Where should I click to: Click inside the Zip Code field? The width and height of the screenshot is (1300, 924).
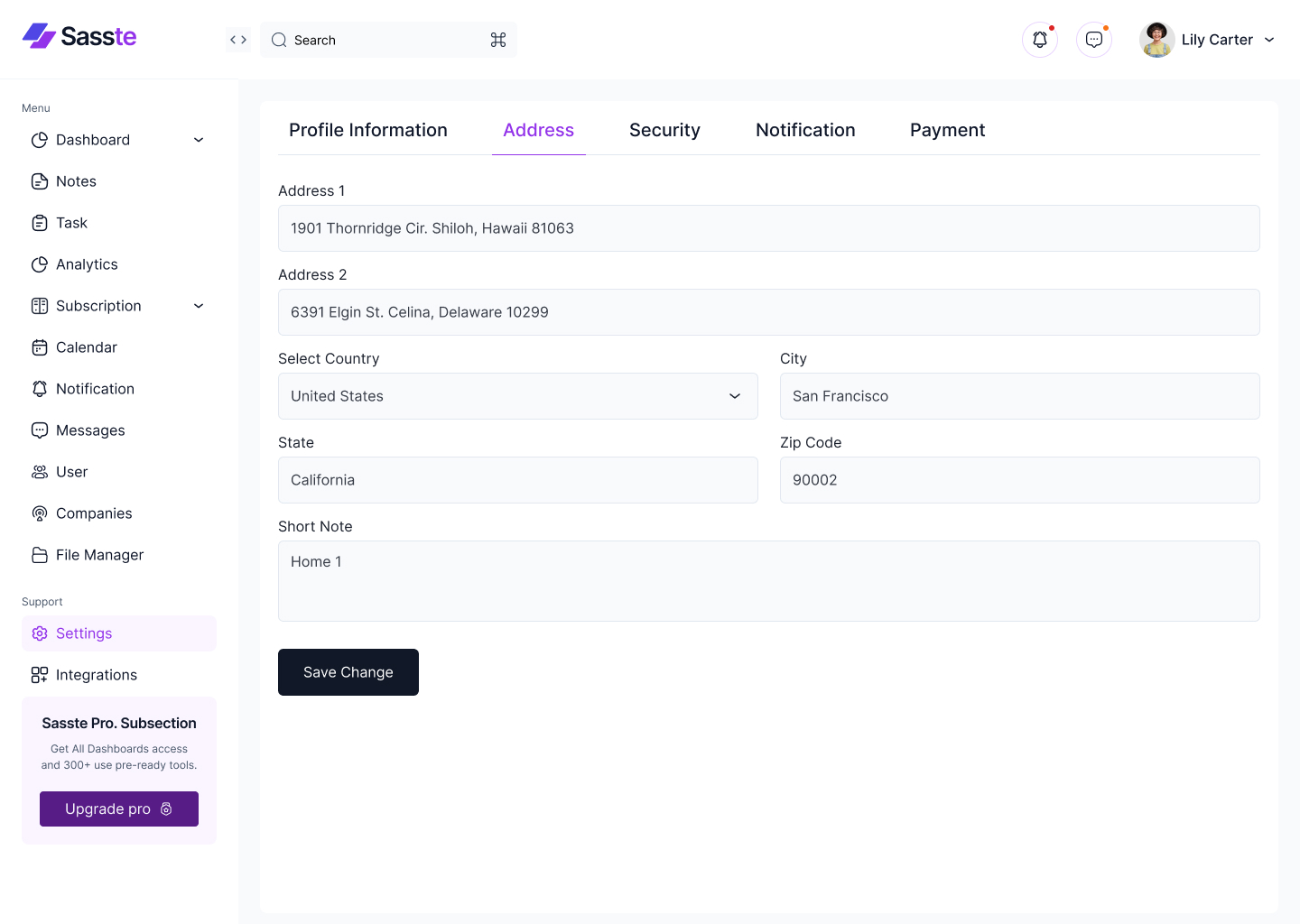[x=1019, y=479]
